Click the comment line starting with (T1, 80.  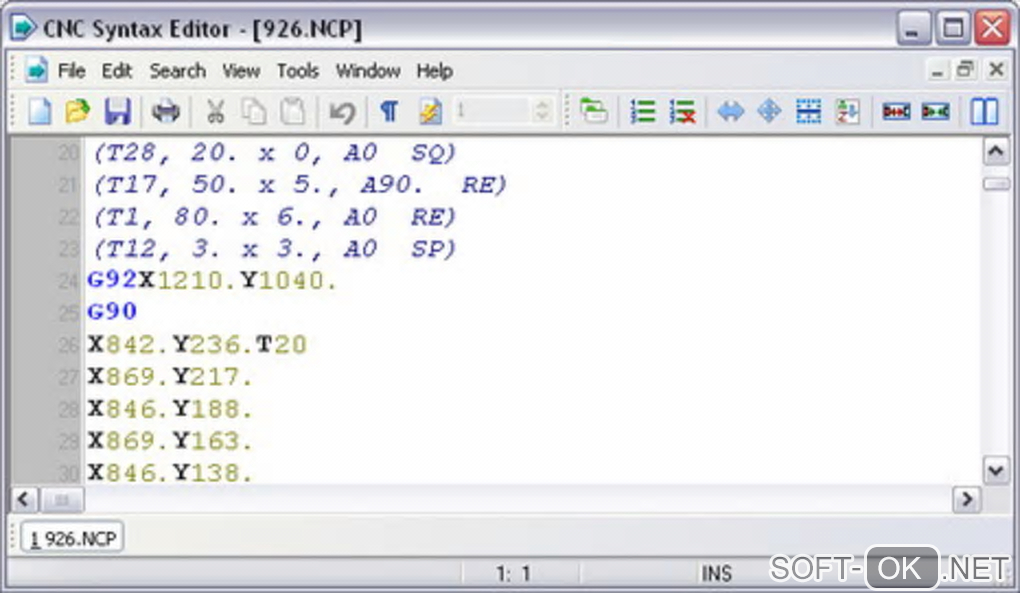click(275, 217)
